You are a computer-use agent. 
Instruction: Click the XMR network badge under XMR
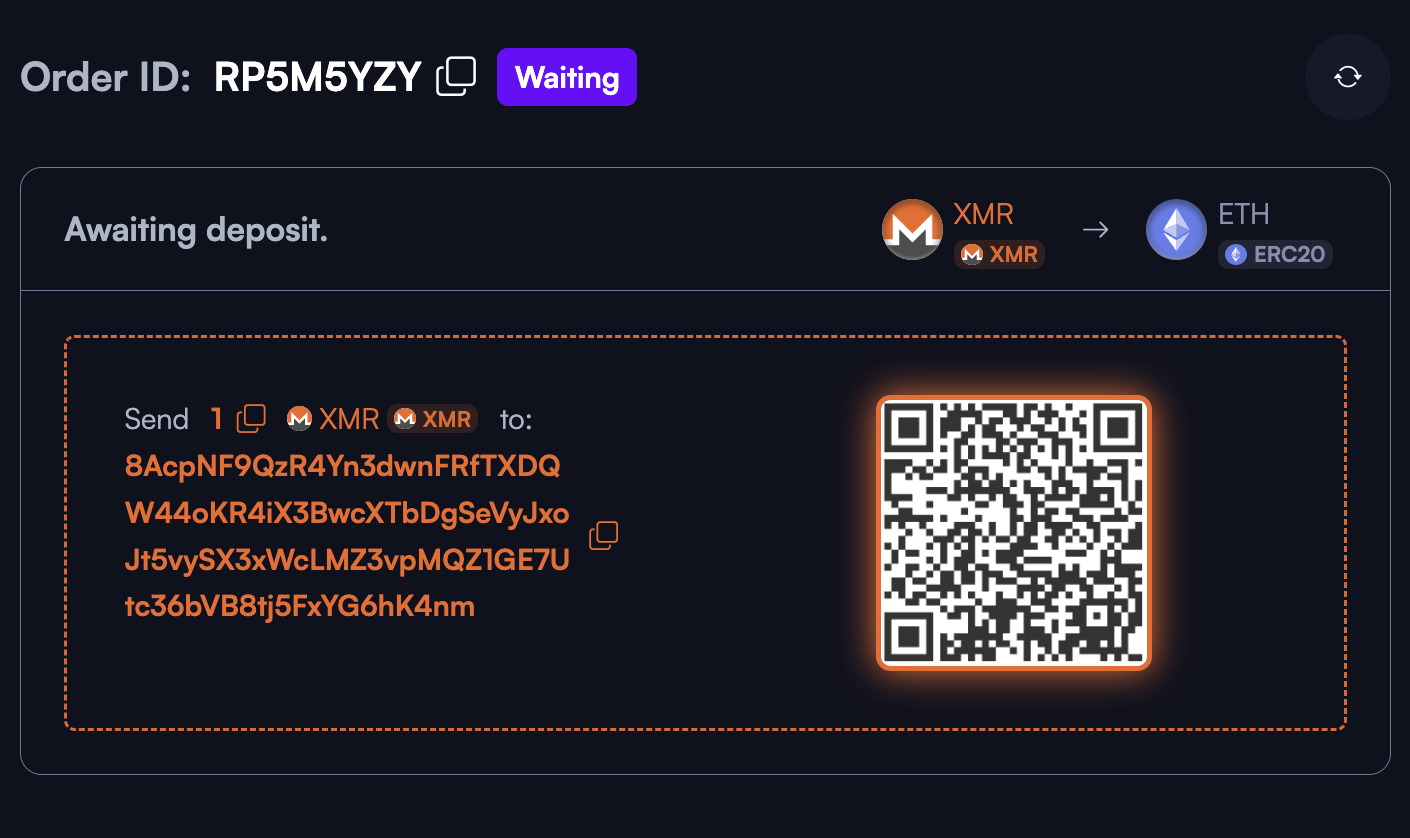[x=999, y=254]
